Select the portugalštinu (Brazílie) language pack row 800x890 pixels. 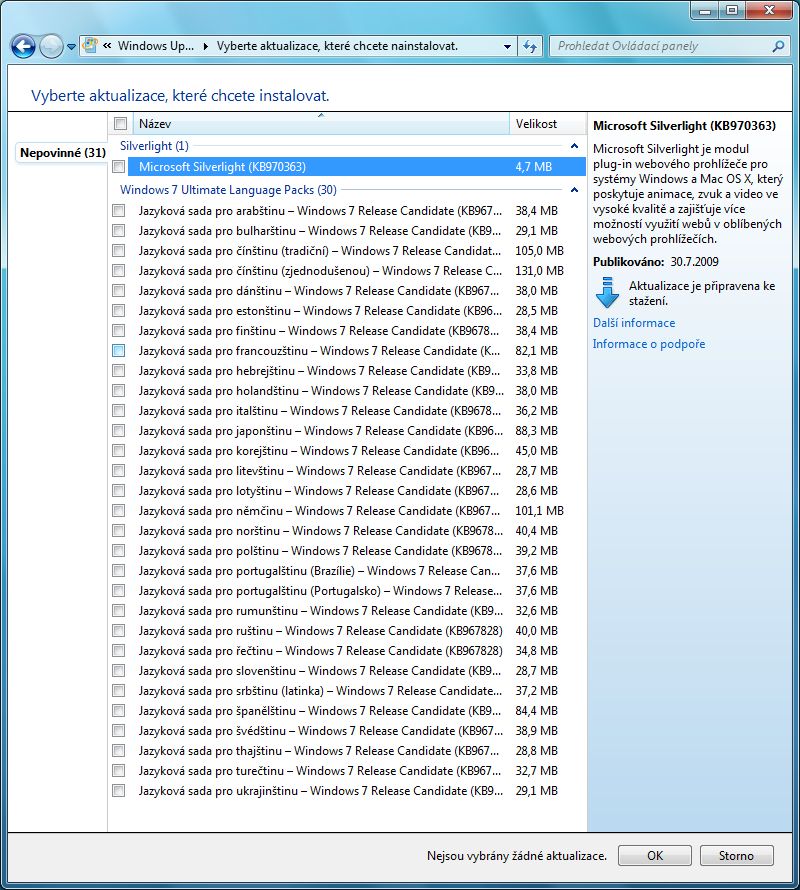(349, 570)
